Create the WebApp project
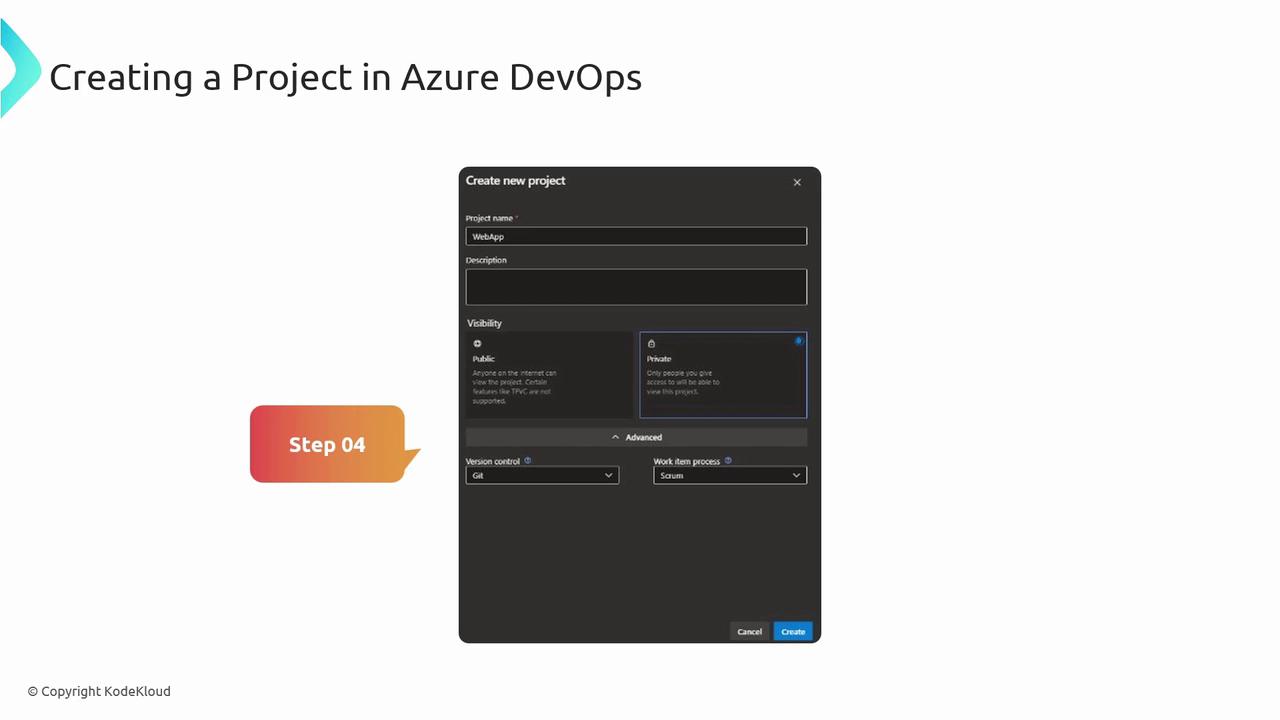 (x=793, y=631)
